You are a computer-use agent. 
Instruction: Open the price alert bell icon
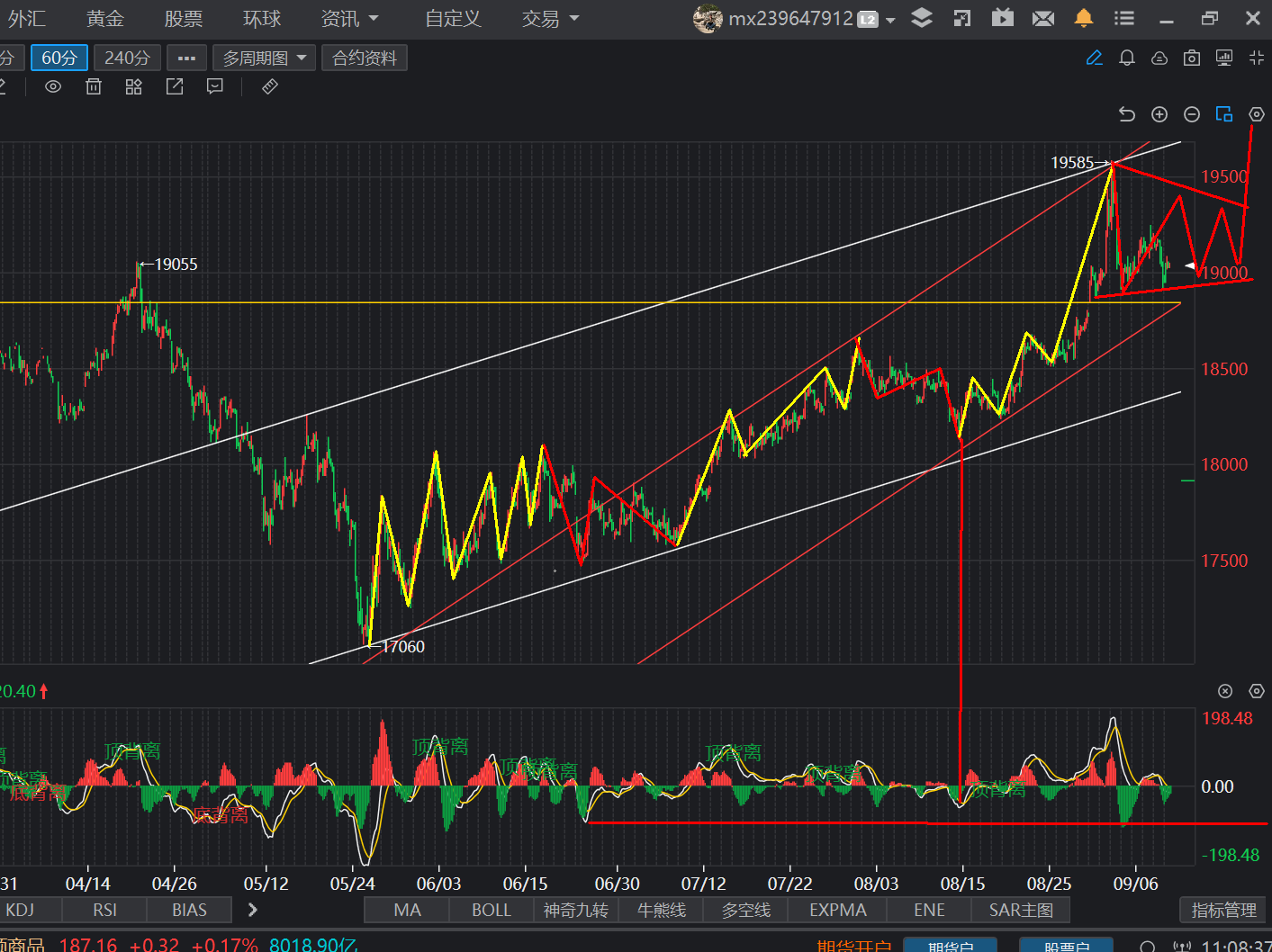click(1126, 58)
